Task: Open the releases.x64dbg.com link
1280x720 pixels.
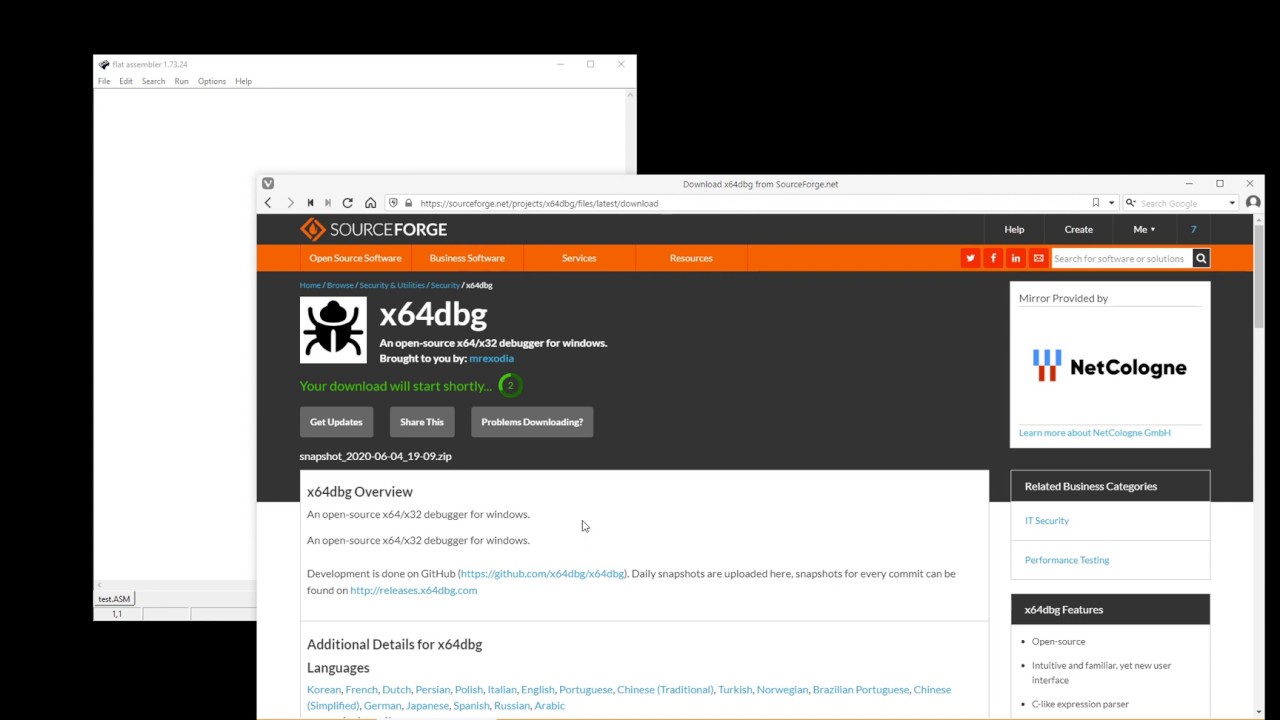Action: point(413,590)
